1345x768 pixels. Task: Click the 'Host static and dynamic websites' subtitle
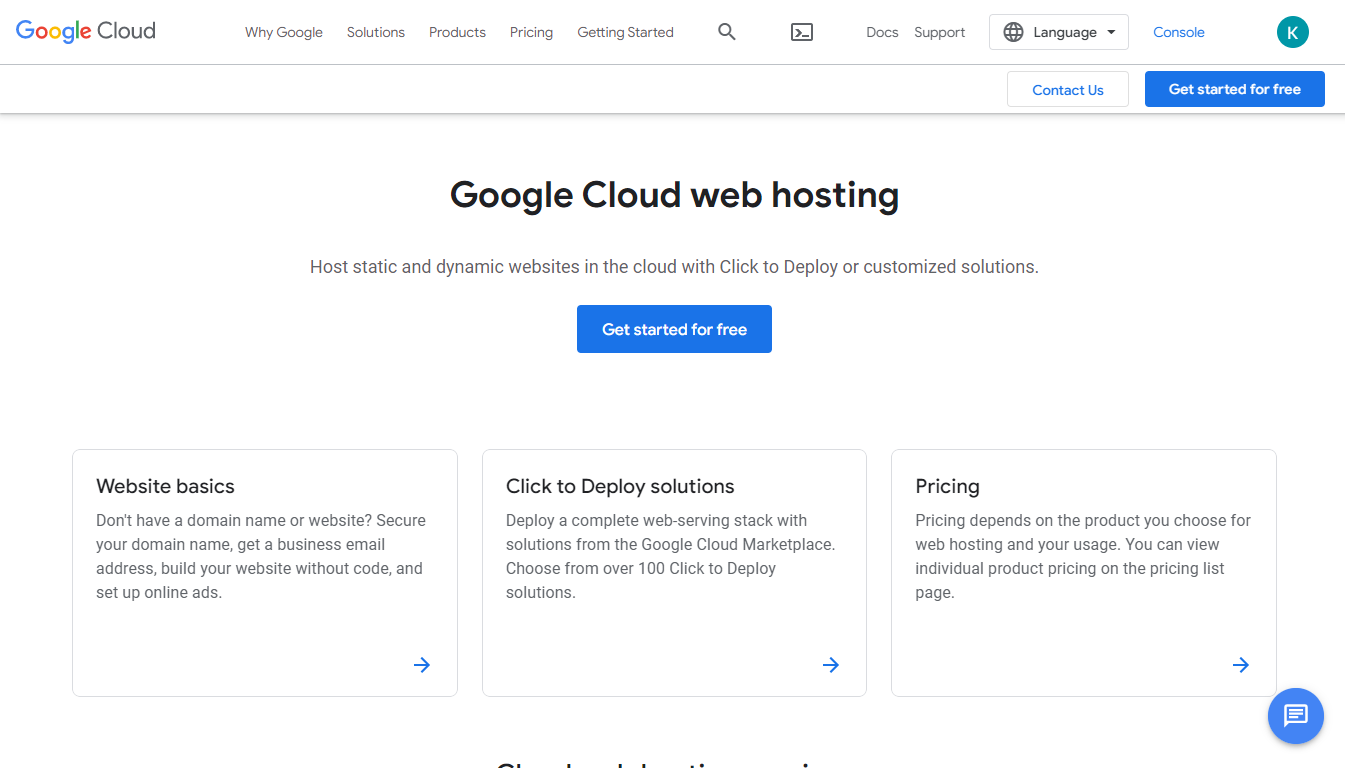click(x=674, y=267)
